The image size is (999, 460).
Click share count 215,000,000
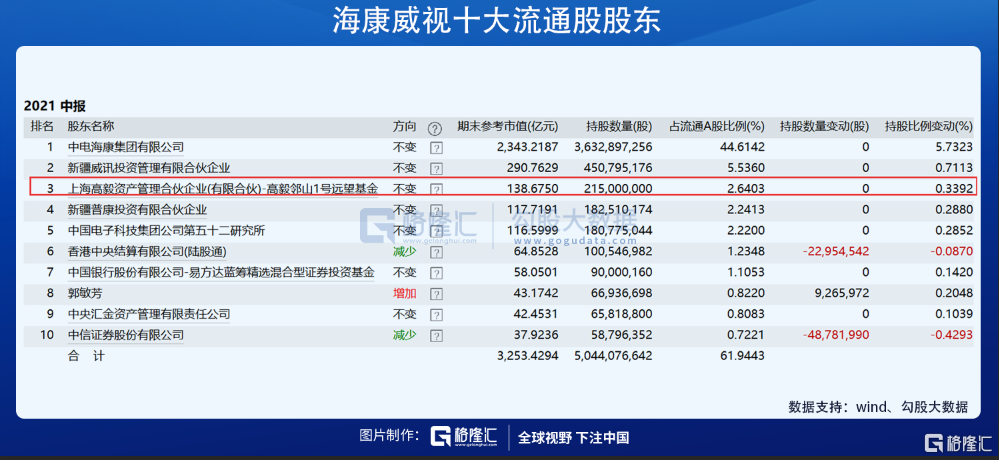pyautogui.click(x=618, y=189)
